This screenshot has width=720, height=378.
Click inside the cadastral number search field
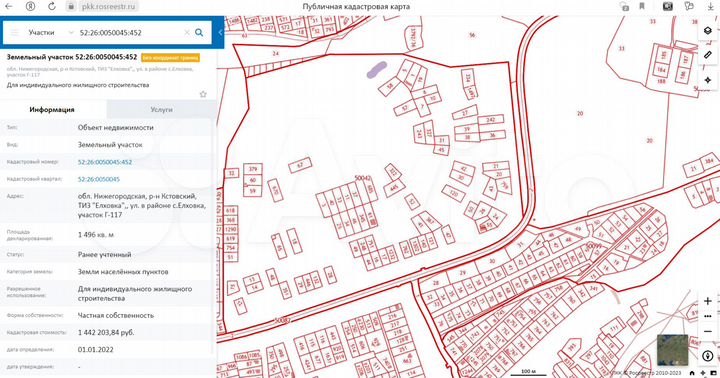click(x=130, y=33)
